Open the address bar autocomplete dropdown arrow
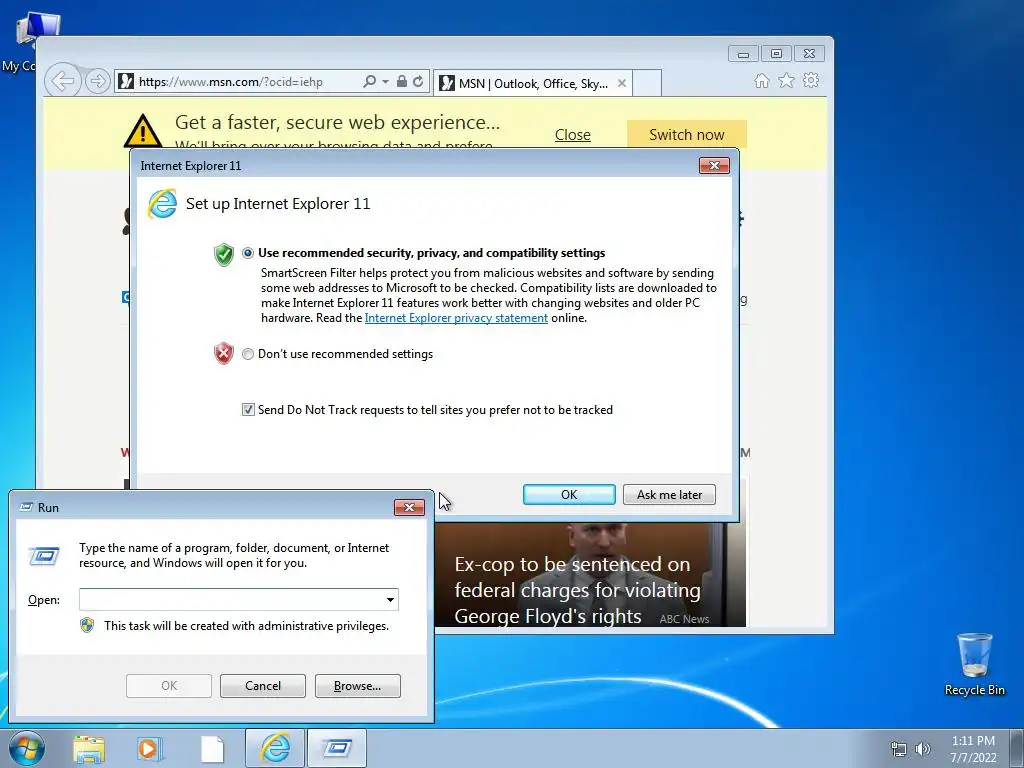 point(385,82)
